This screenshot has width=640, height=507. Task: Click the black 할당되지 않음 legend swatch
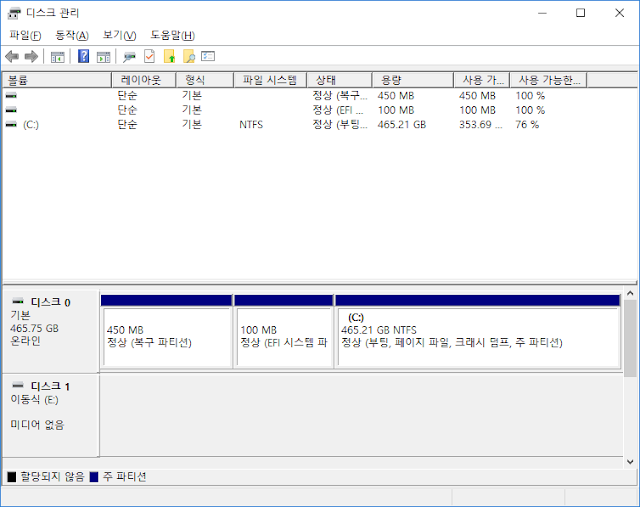[11, 476]
